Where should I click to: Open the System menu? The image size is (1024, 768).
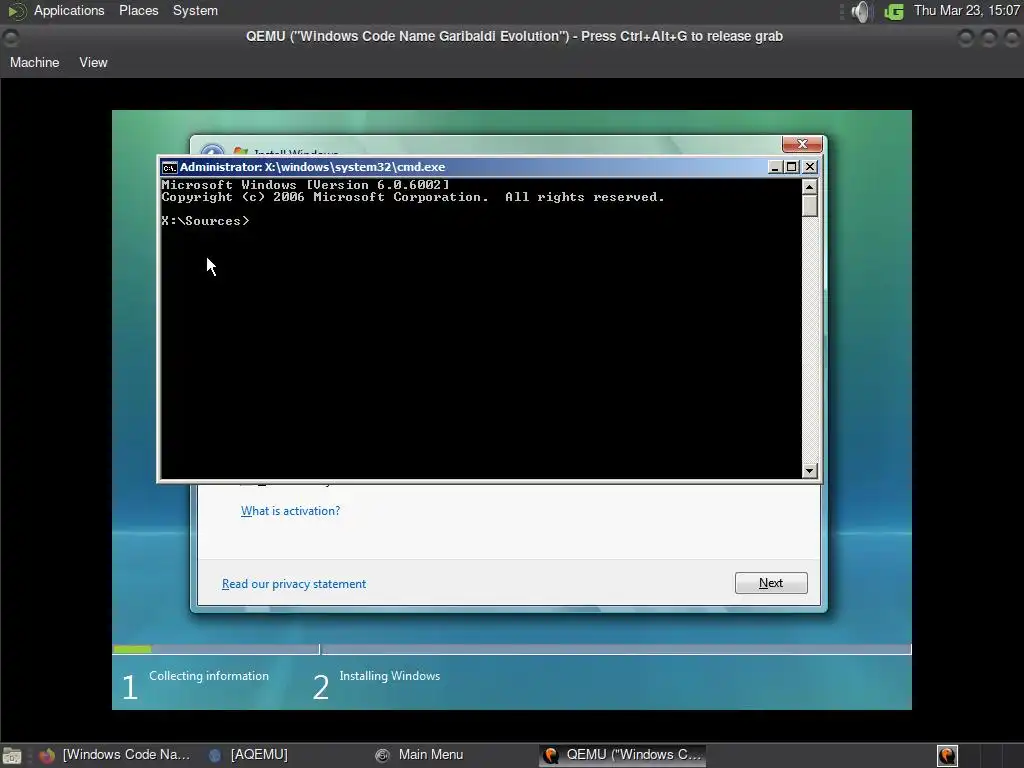(195, 10)
